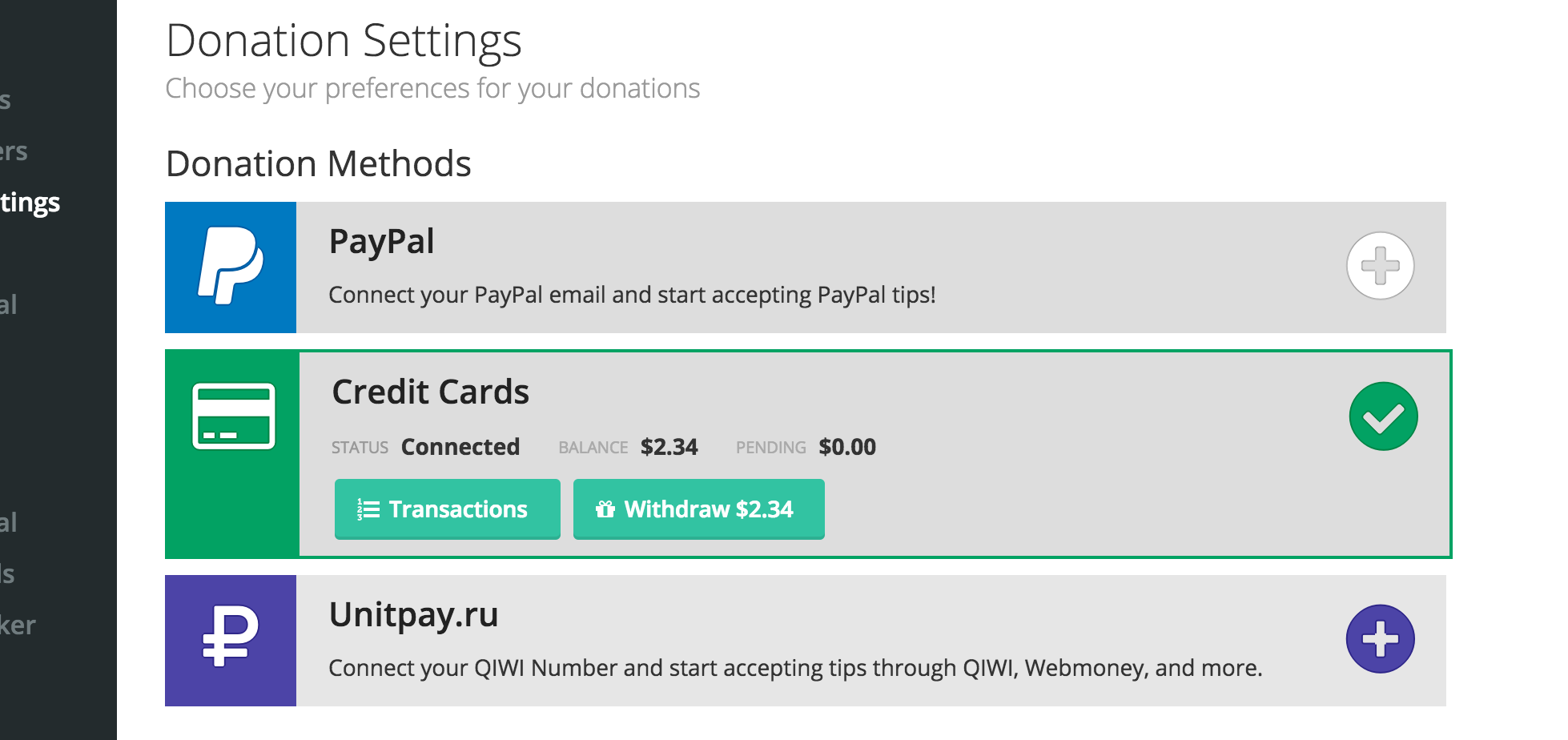Click the blue PayPal logo tile
The width and height of the screenshot is (1568, 740).
pos(231,267)
